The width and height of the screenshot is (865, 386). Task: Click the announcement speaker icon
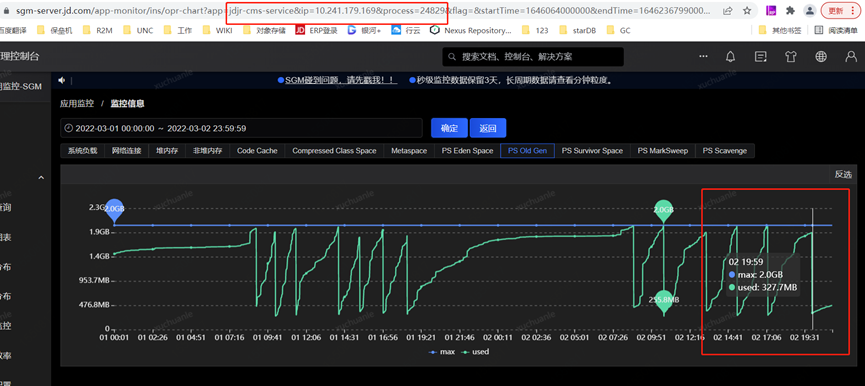tap(62, 81)
